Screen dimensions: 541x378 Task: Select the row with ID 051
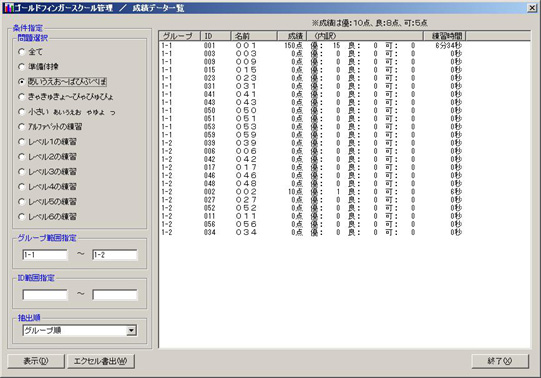point(312,118)
